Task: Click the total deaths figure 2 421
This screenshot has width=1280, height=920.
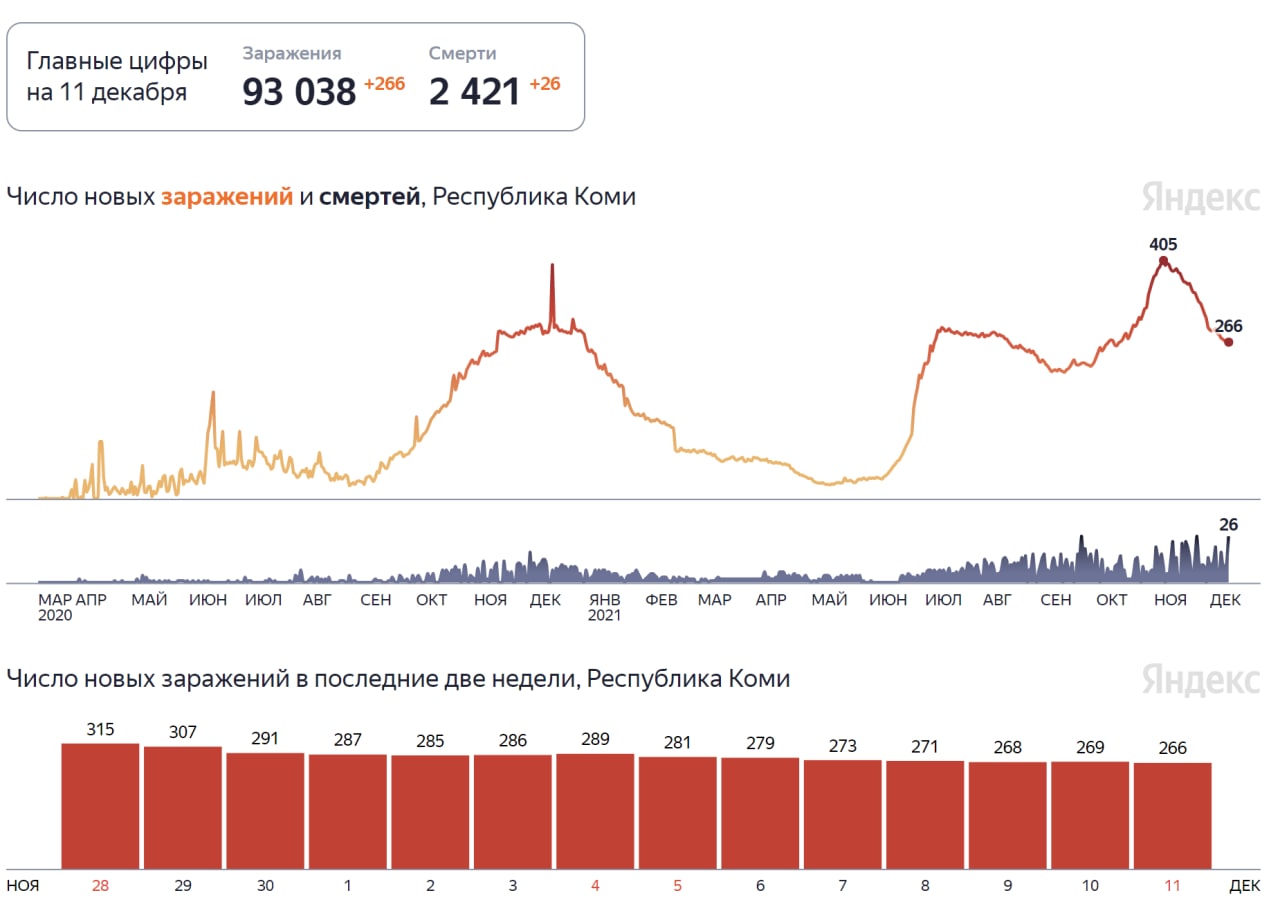Action: point(475,92)
